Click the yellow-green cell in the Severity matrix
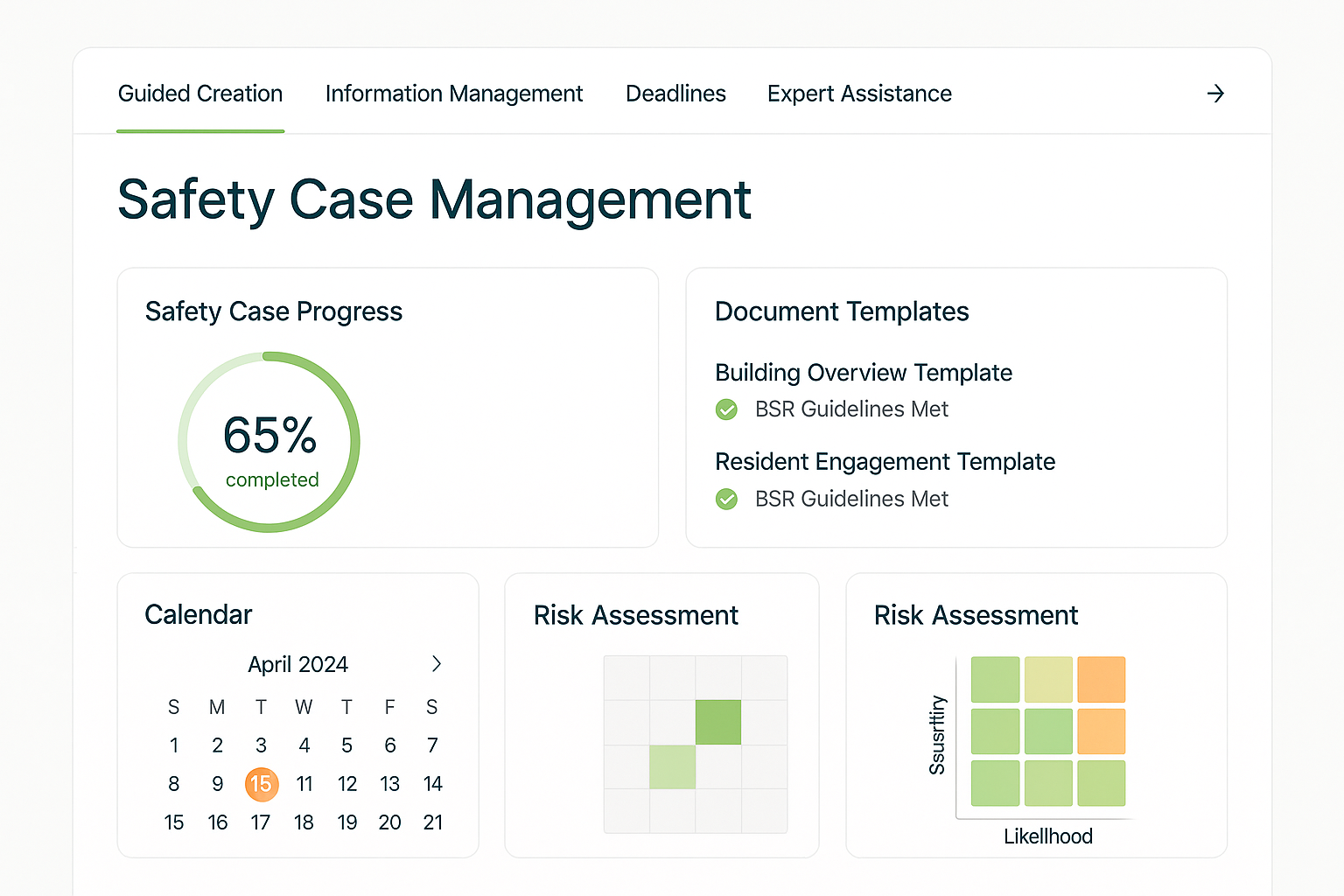Screen dimensions: 1344x896 1048,680
